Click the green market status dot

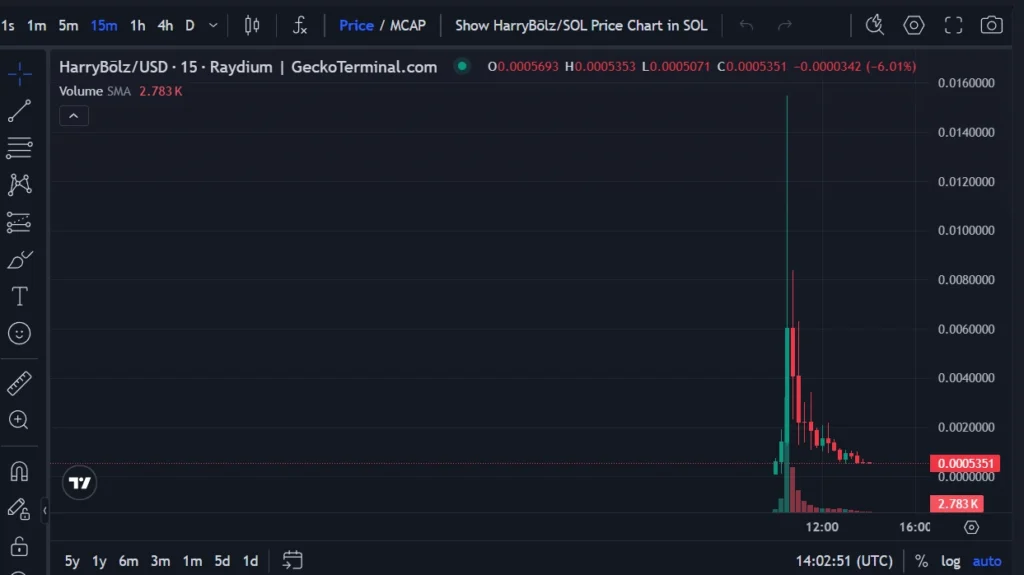pyautogui.click(x=462, y=66)
